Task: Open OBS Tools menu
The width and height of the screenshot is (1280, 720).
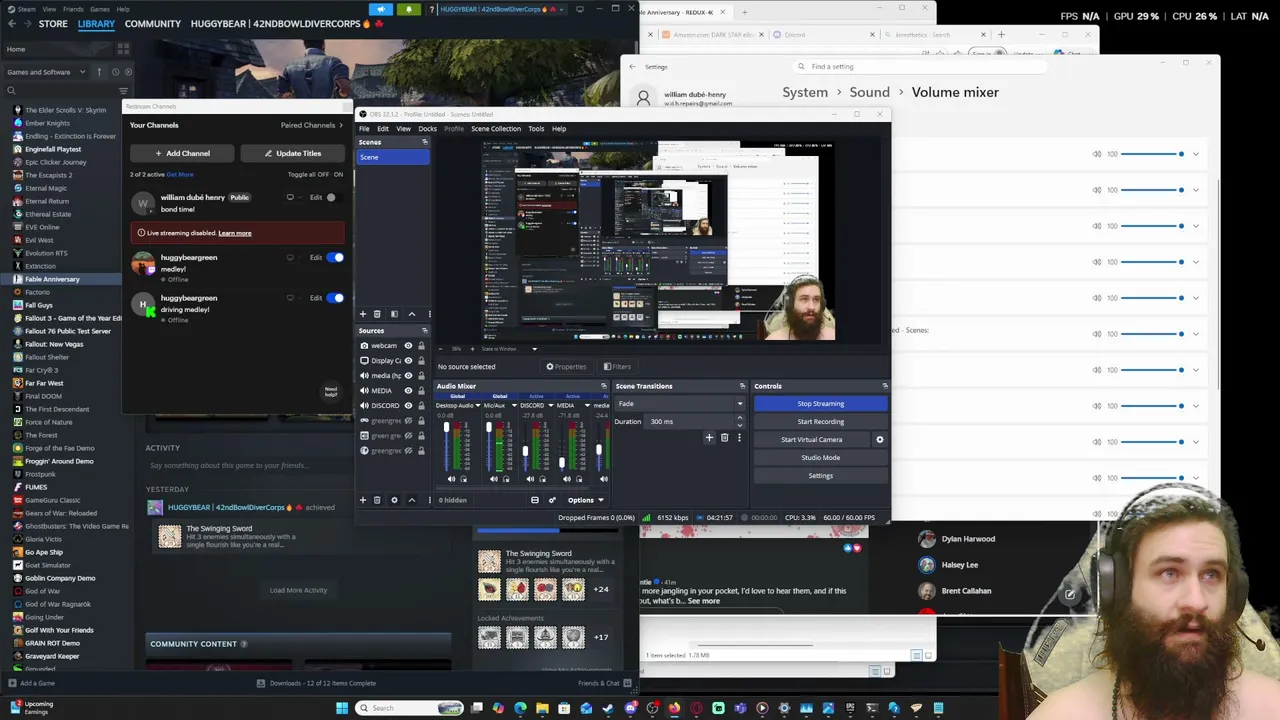Action: coord(536,129)
